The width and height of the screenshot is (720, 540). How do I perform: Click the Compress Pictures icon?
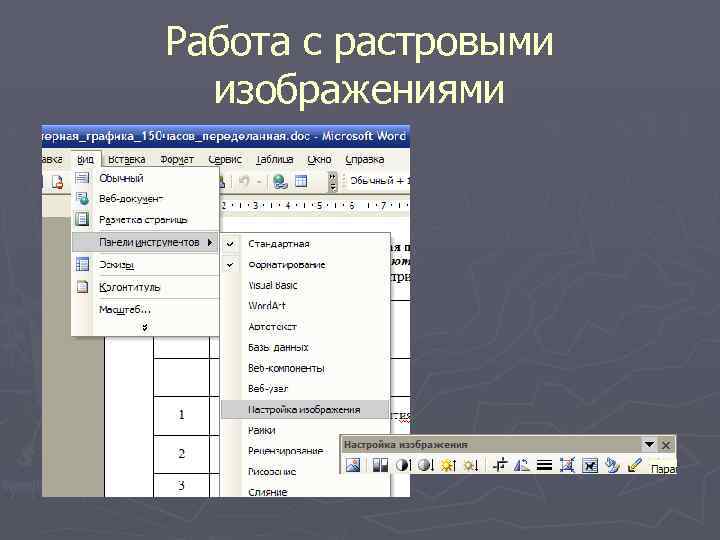tap(567, 465)
